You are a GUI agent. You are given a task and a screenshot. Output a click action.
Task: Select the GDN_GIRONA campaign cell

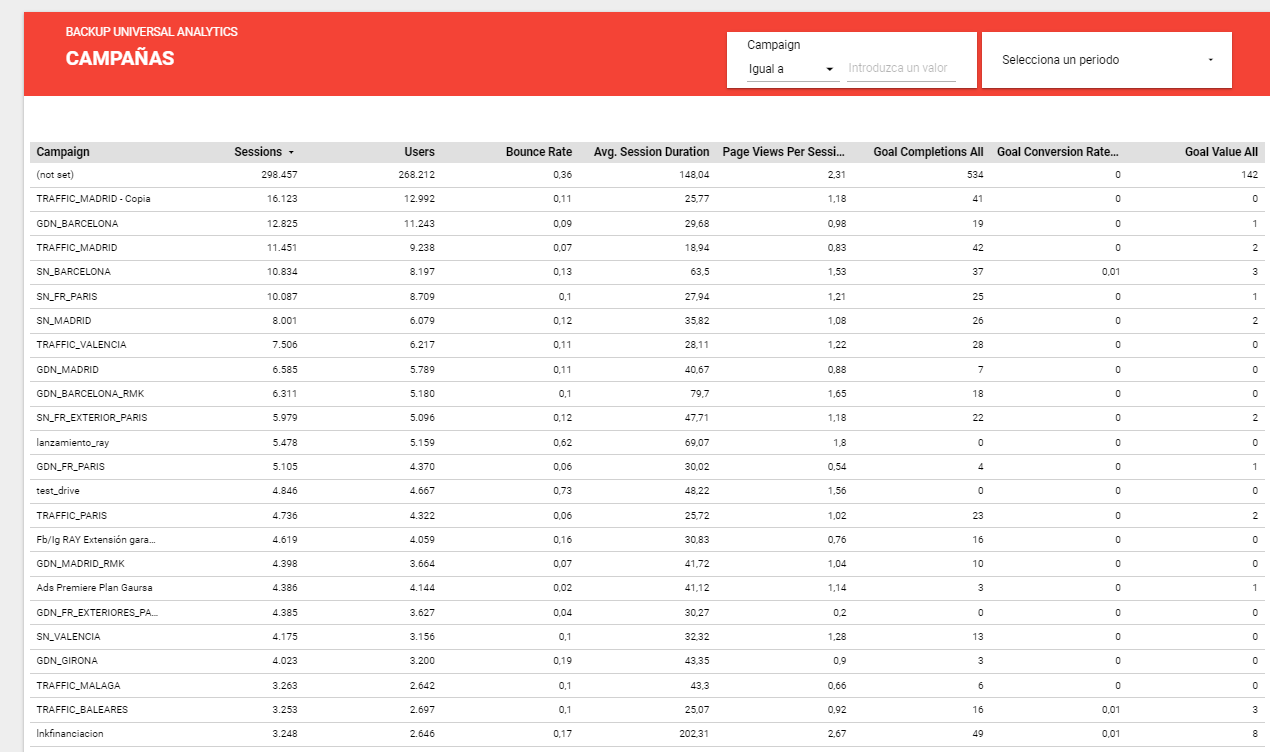(67, 660)
